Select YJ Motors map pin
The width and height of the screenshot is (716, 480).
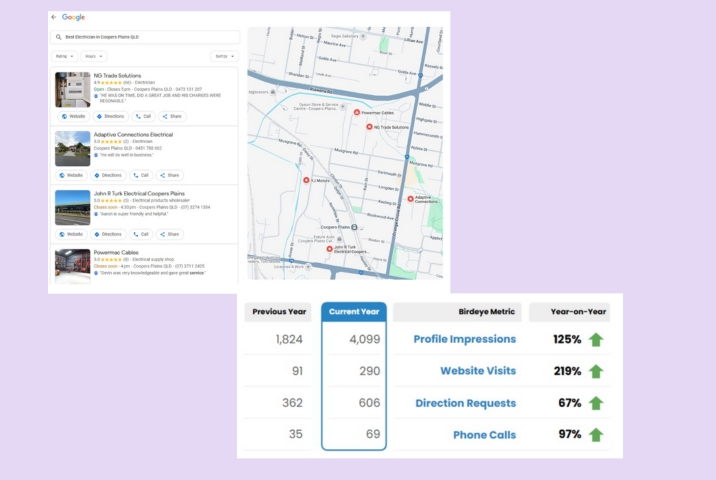(x=306, y=180)
